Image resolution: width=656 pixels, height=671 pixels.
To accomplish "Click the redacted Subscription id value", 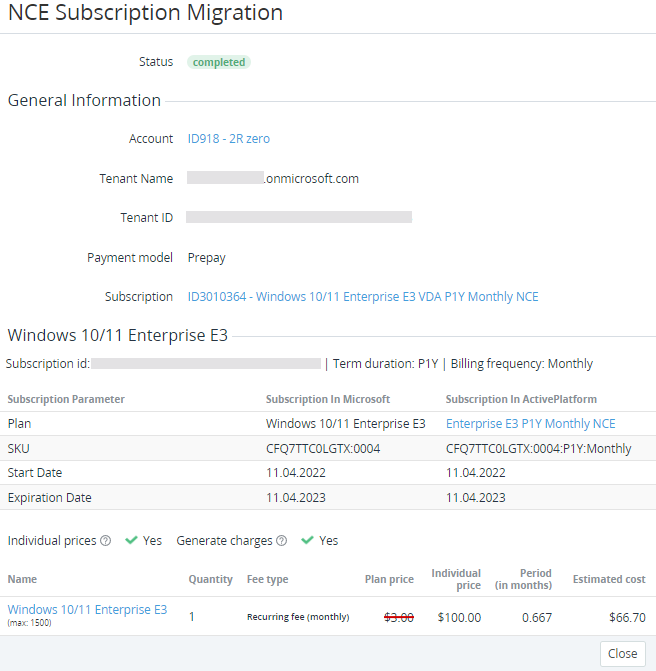I will pos(206,364).
